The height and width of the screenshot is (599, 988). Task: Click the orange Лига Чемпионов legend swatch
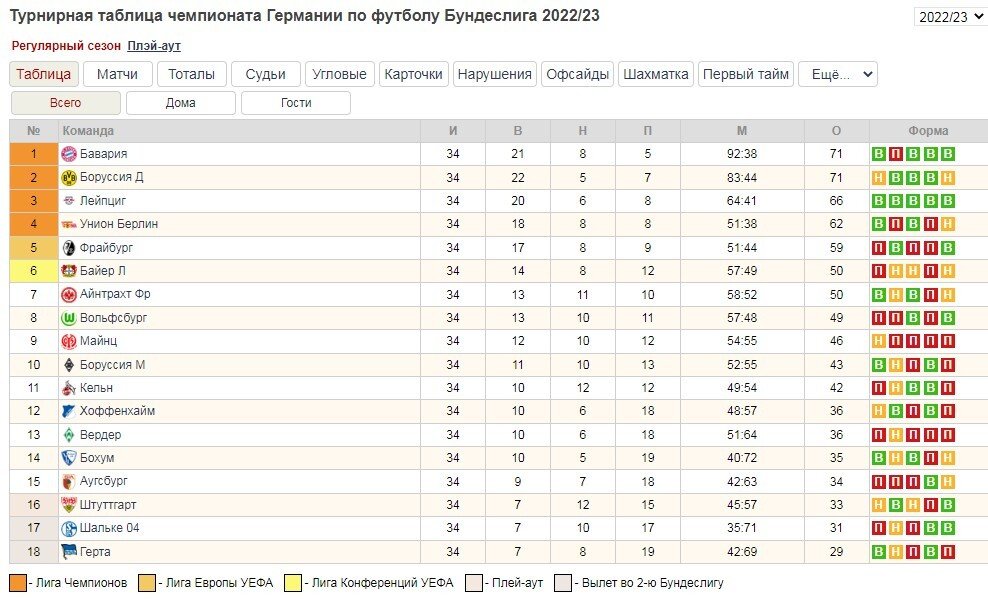[18, 583]
